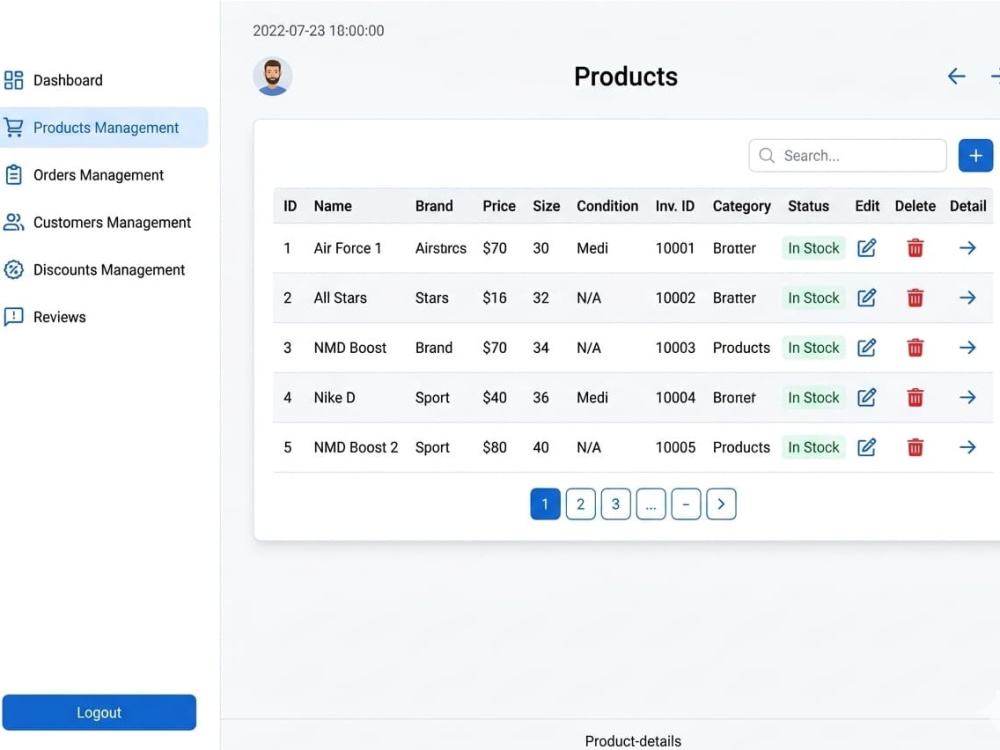View details of Air Force 1
Screen dimensions: 1000x750
pos(967,248)
